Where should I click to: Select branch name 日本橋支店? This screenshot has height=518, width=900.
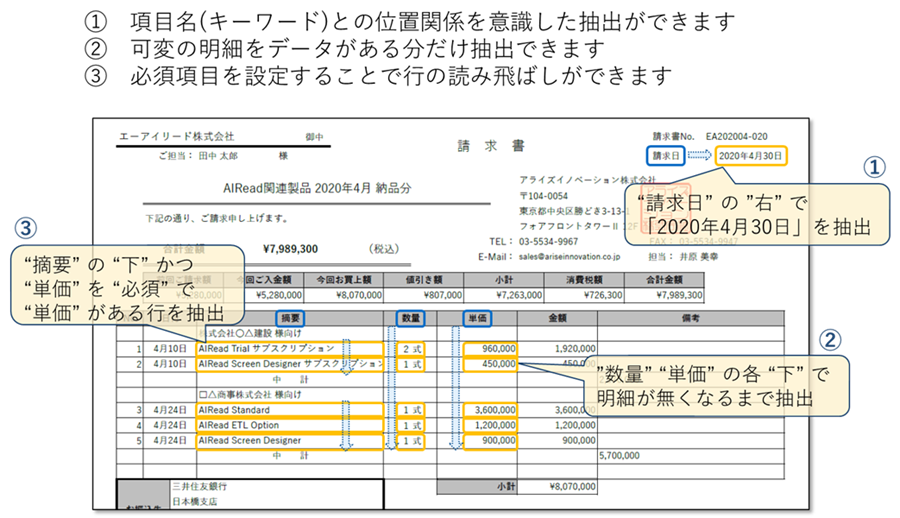tap(195, 502)
